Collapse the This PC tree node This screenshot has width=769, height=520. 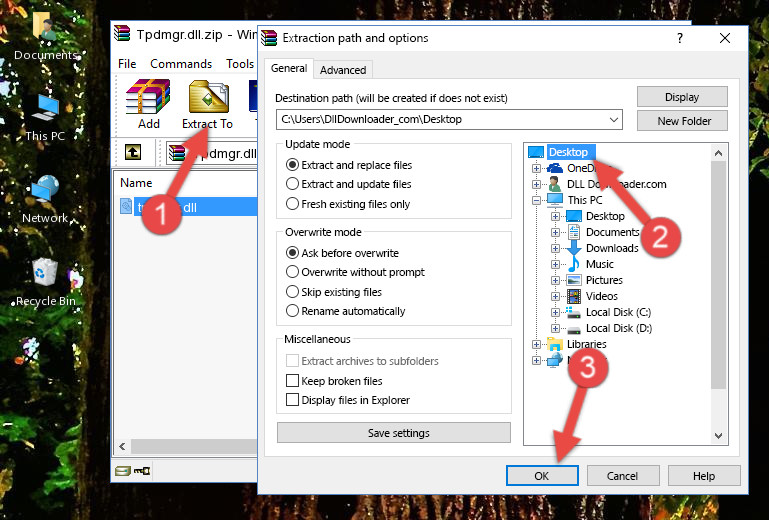(536, 200)
